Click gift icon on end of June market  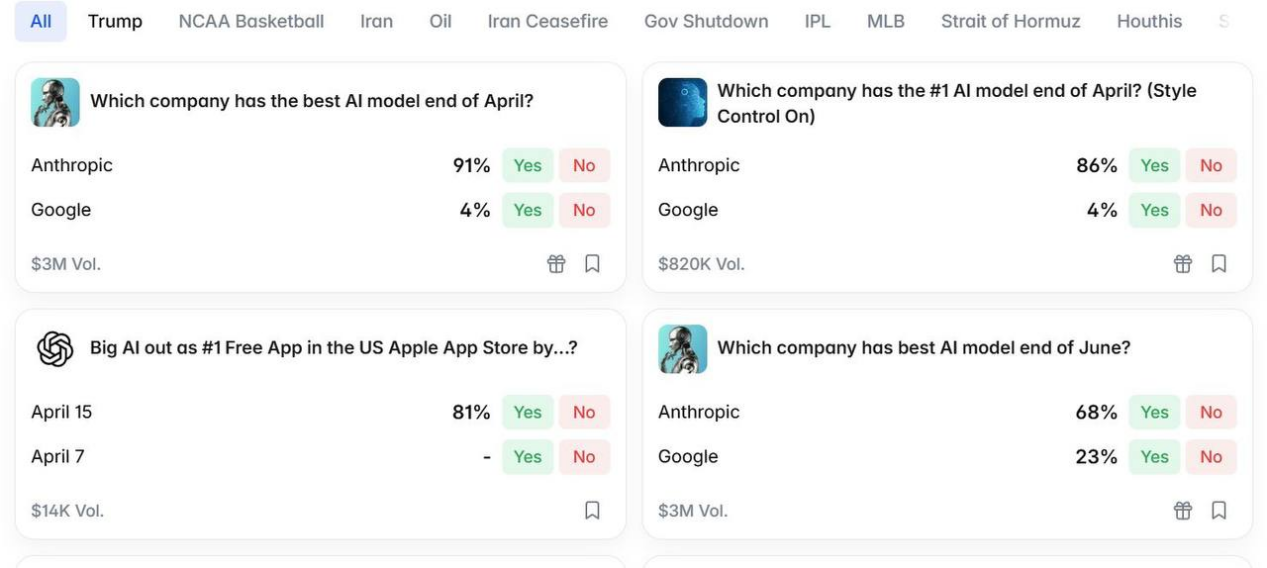point(1183,511)
